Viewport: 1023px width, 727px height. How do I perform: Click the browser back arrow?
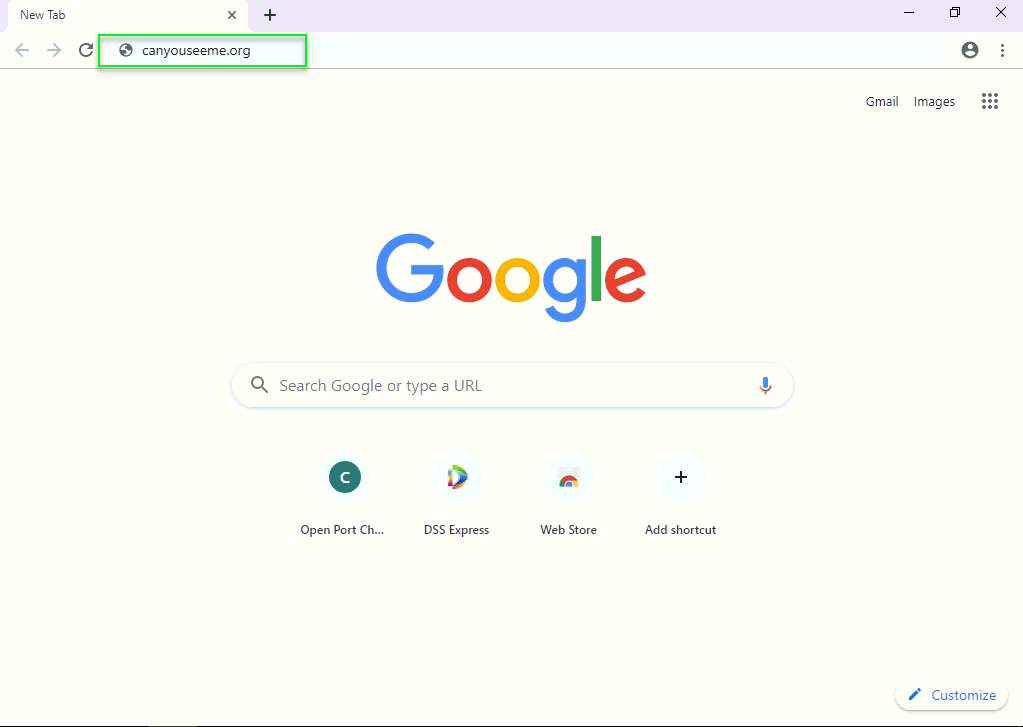(22, 50)
